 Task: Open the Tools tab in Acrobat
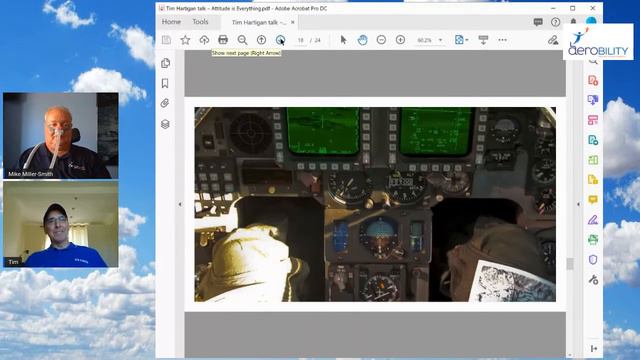pyautogui.click(x=200, y=22)
